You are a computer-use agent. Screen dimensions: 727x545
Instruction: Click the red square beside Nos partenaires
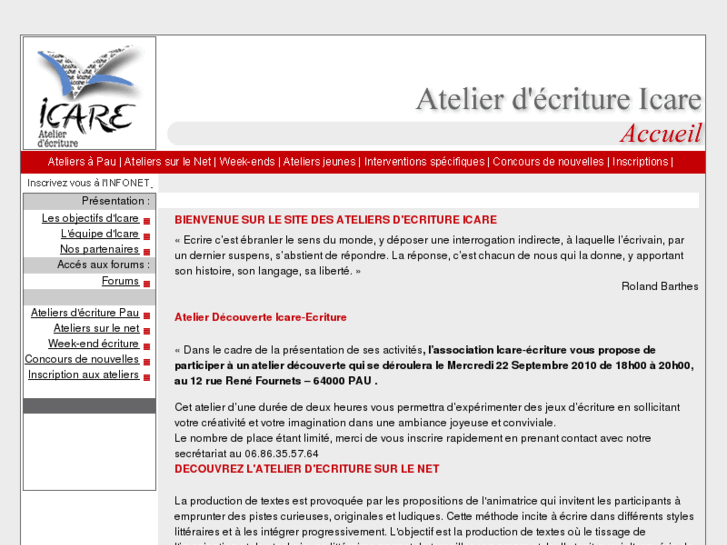[x=147, y=252]
